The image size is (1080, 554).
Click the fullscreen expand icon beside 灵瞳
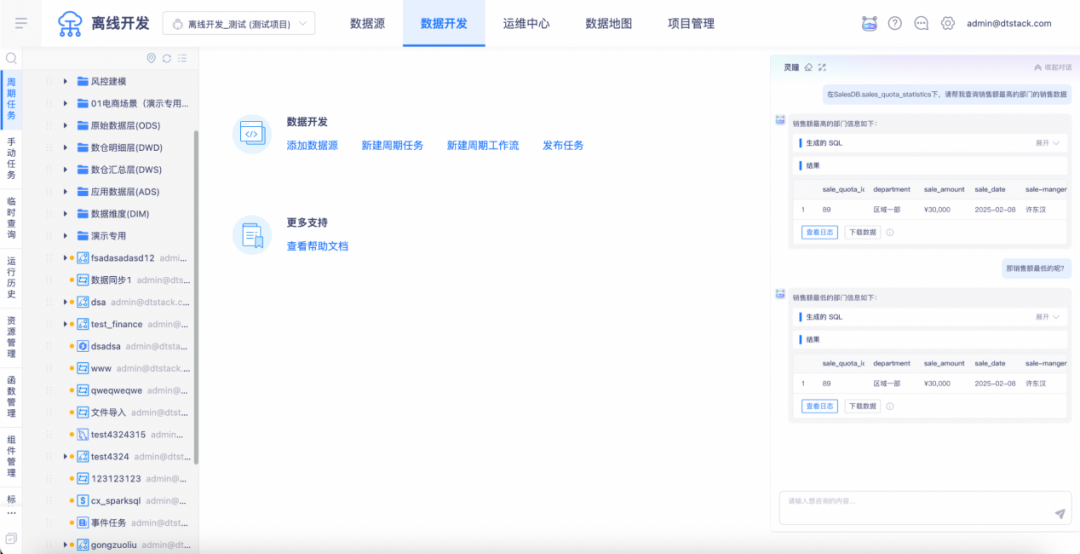[822, 68]
